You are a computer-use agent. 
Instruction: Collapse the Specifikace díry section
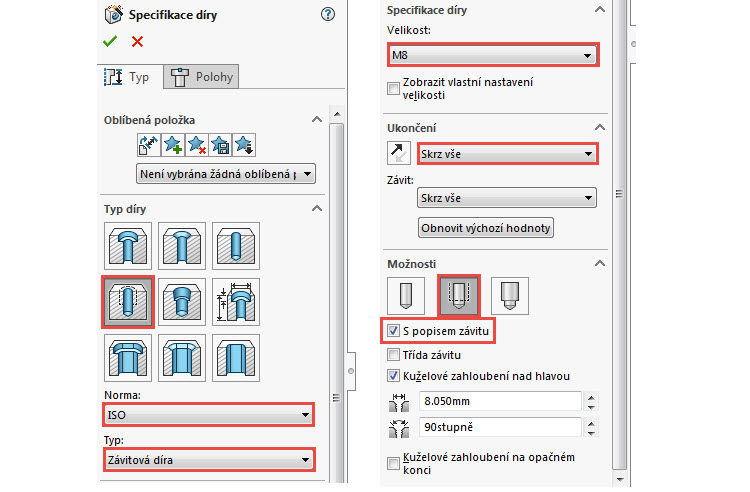tap(599, 10)
